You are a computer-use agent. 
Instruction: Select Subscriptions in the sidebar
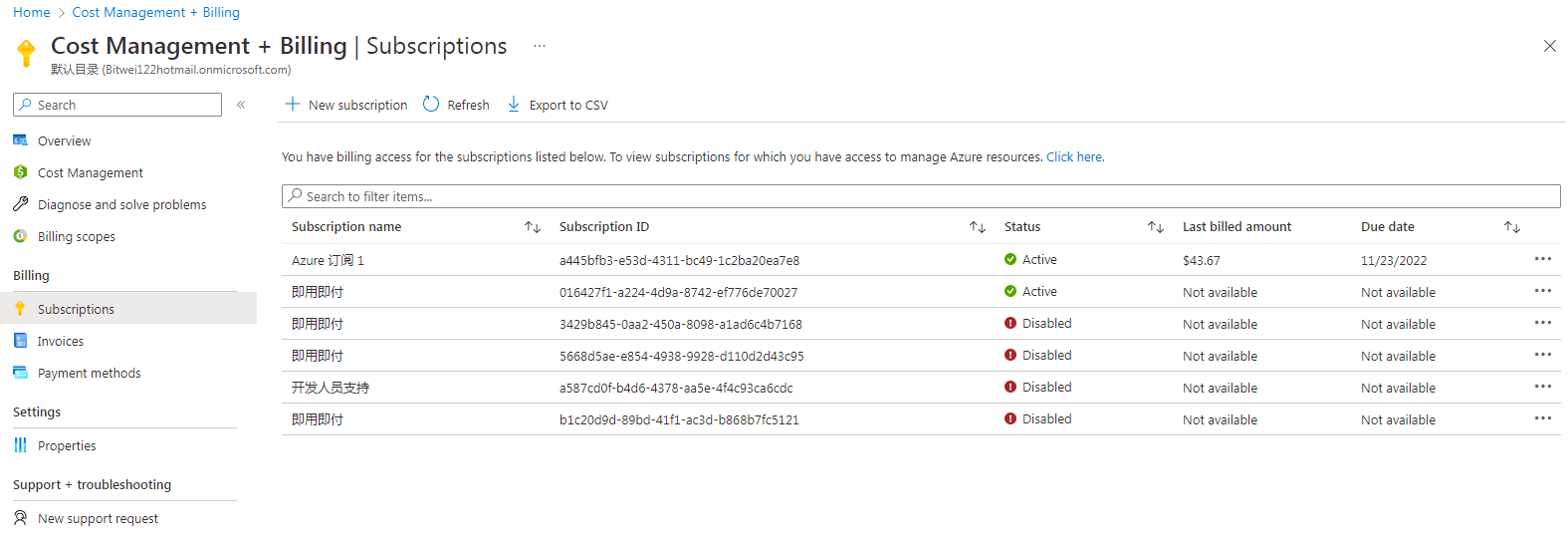pos(128,309)
